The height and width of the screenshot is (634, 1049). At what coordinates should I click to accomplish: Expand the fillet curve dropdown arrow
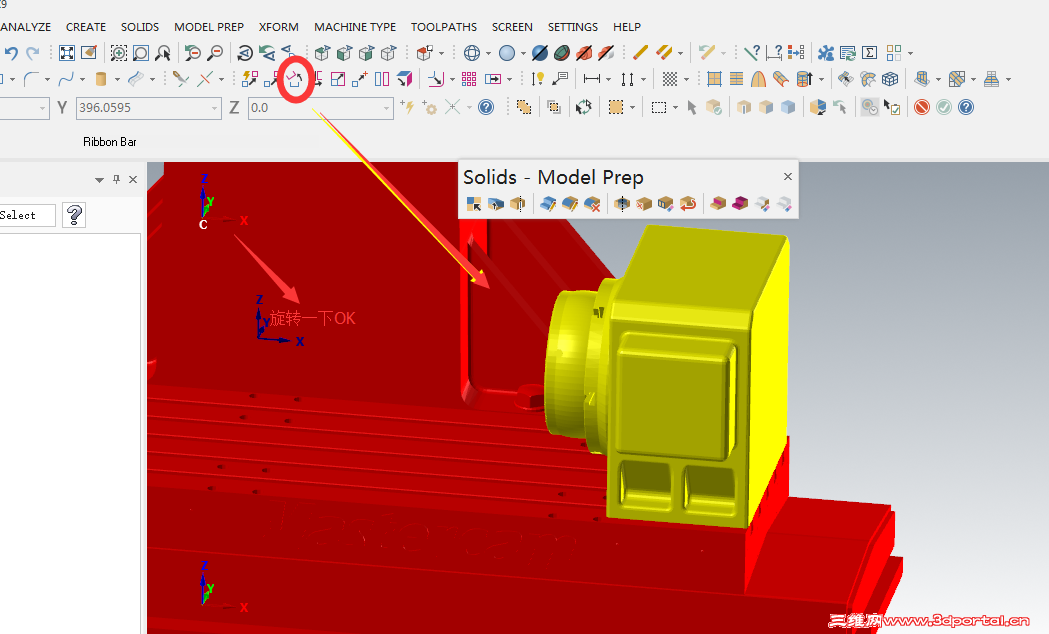(47, 80)
